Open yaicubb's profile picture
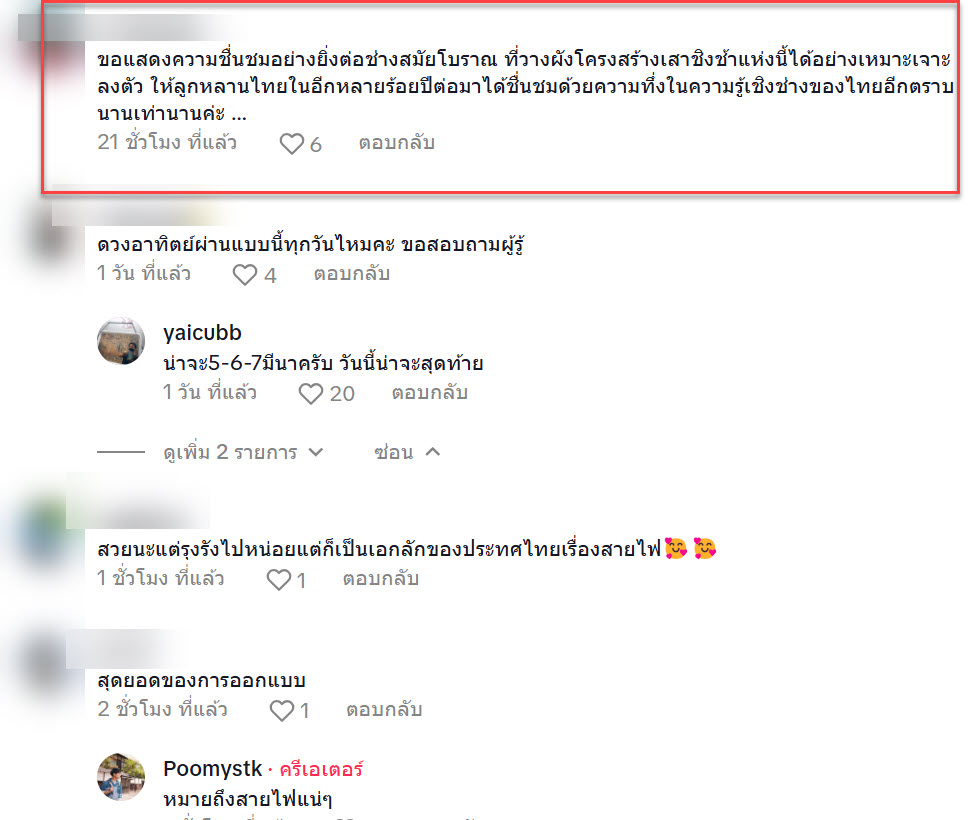Screen dimensions: 968x820 click(121, 341)
